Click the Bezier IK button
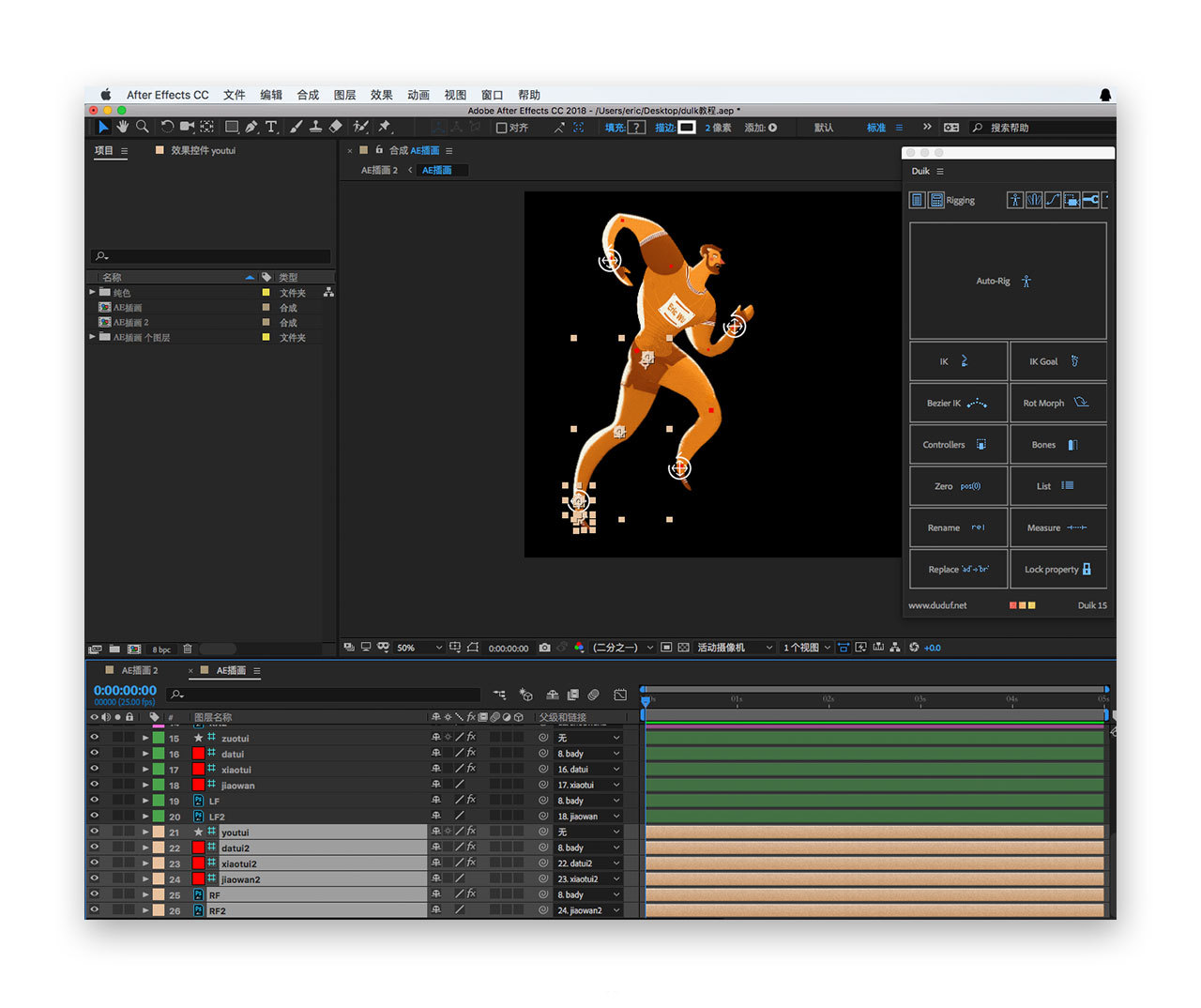Image resolution: width=1201 pixels, height=1008 pixels. click(958, 403)
